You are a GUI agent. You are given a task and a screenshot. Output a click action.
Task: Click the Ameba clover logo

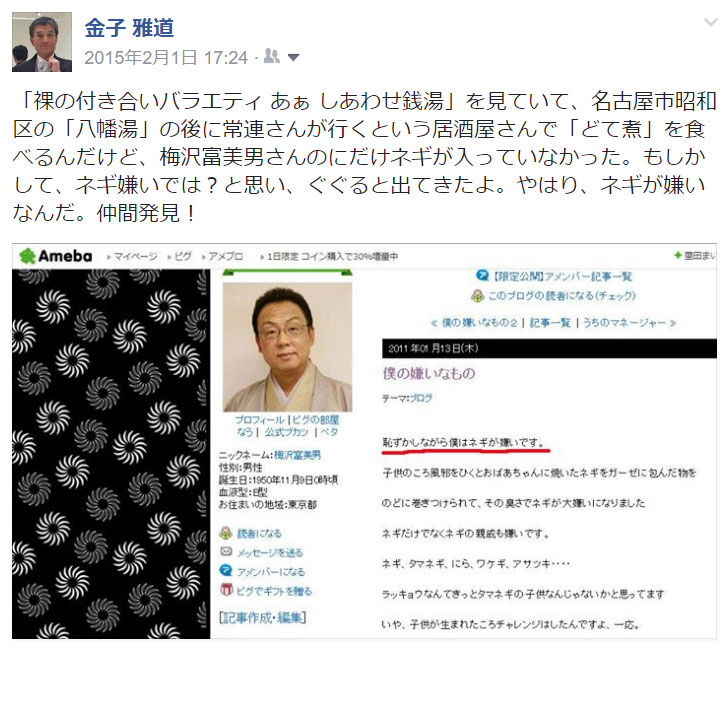point(27,256)
